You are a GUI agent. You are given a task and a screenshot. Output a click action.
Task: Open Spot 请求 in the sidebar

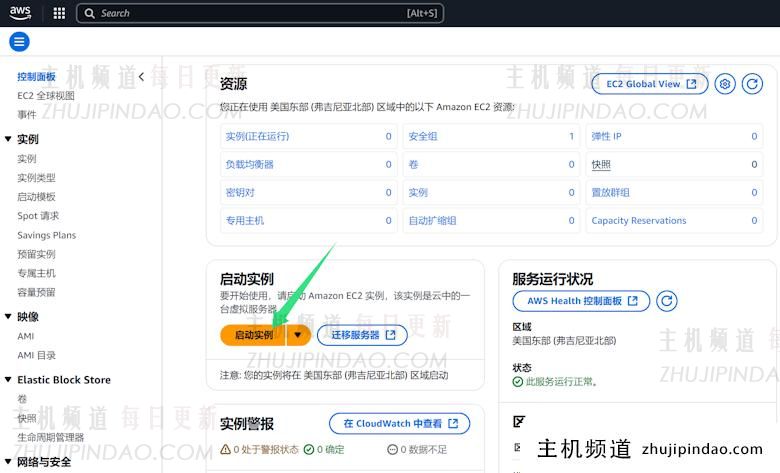coord(38,216)
